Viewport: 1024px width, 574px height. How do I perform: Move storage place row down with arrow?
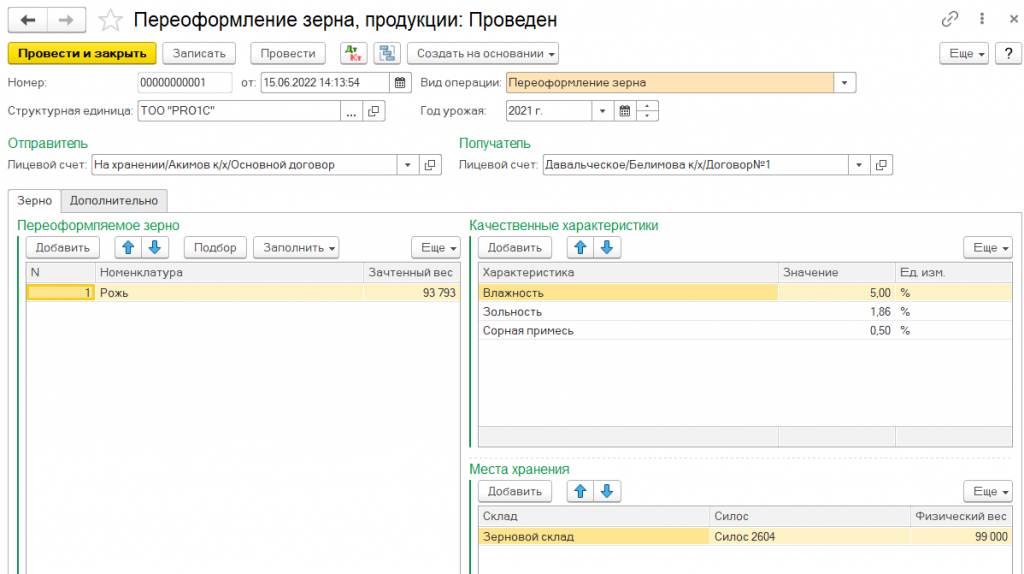(x=608, y=491)
